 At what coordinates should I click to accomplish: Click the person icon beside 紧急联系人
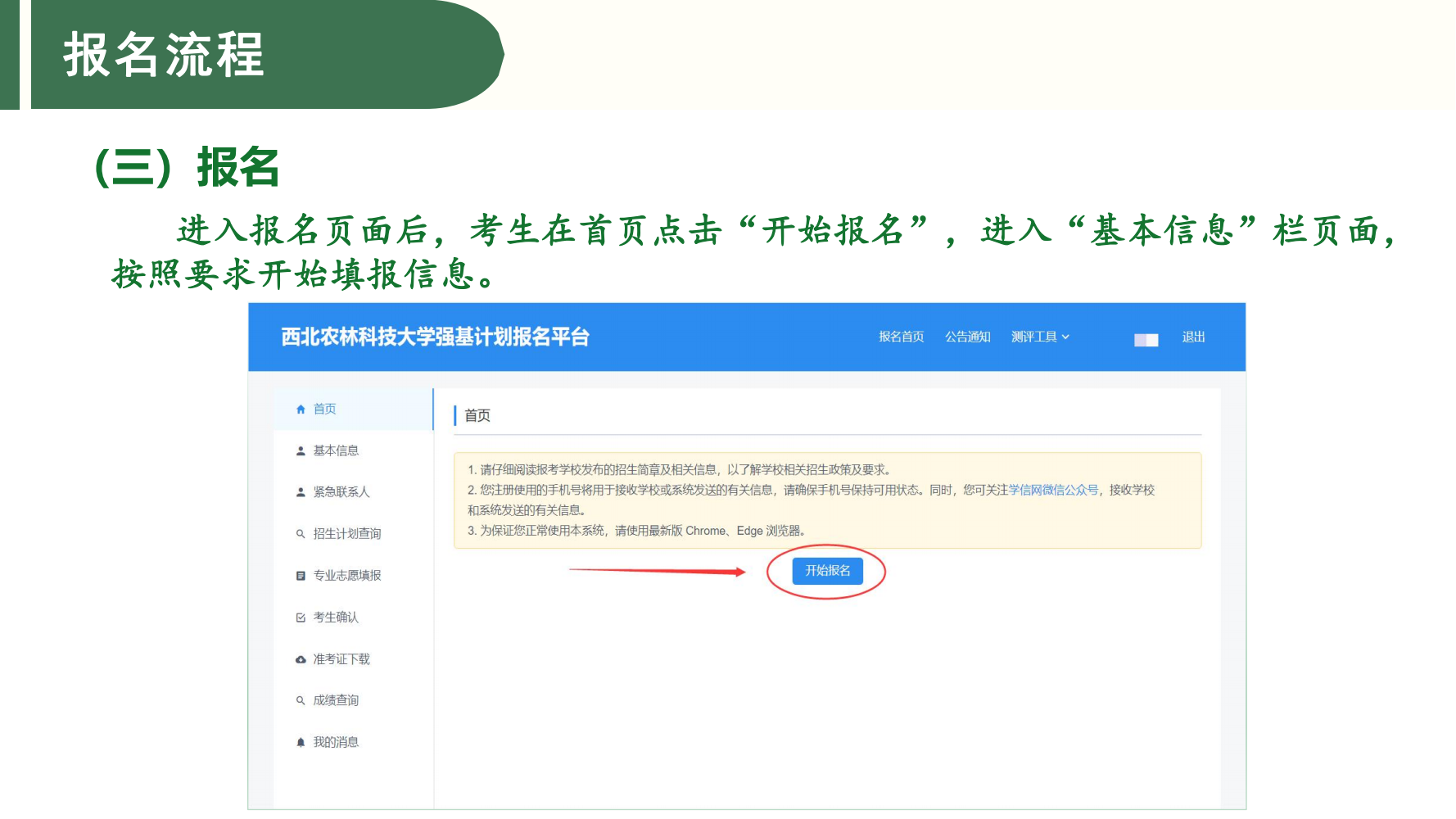point(301,492)
